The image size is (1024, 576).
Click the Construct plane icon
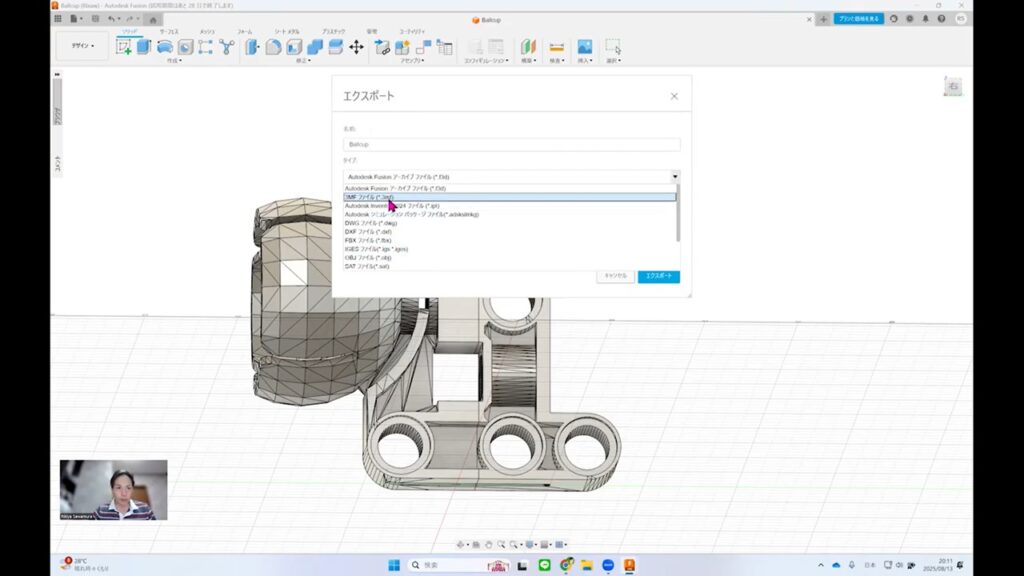pos(528,46)
